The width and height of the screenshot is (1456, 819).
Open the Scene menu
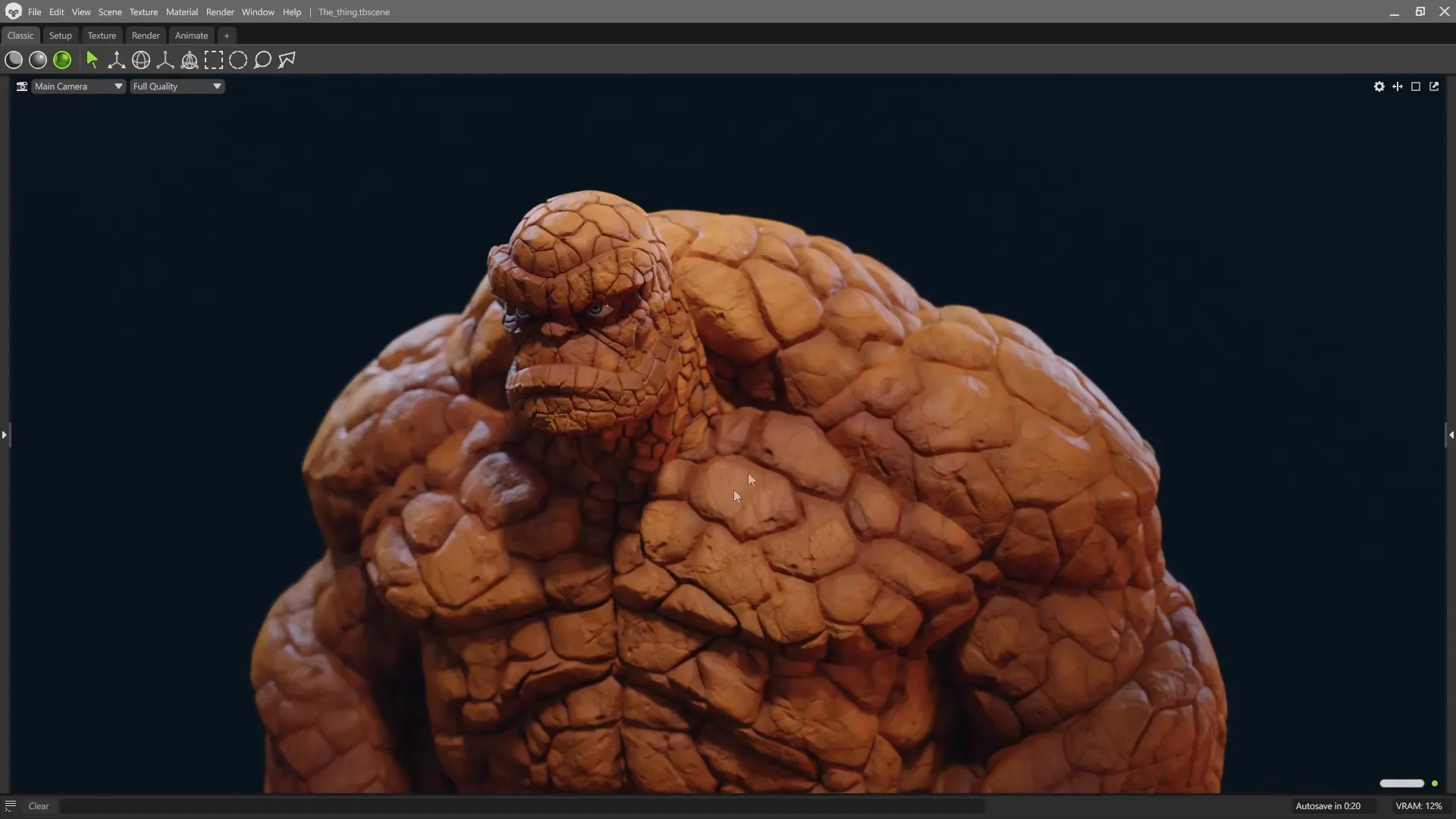click(110, 12)
